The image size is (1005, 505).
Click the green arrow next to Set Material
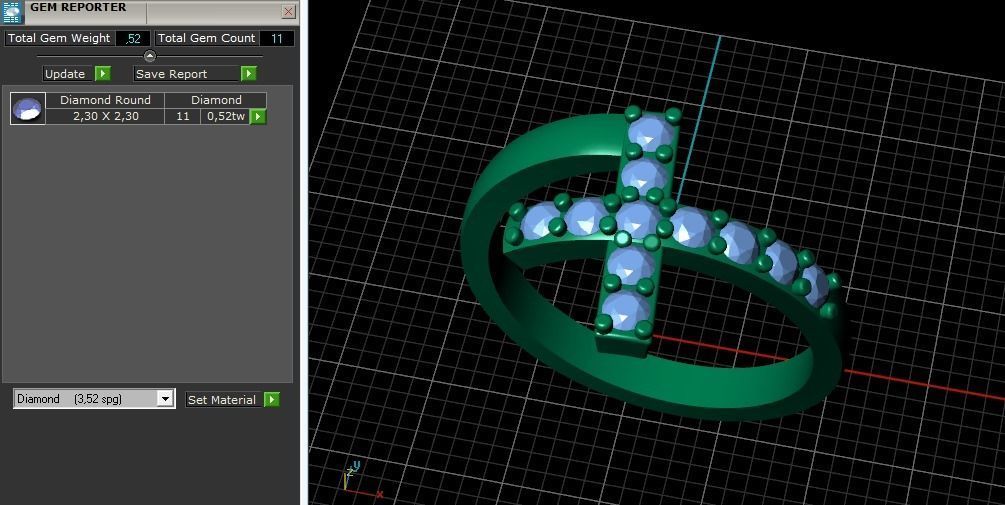272,400
